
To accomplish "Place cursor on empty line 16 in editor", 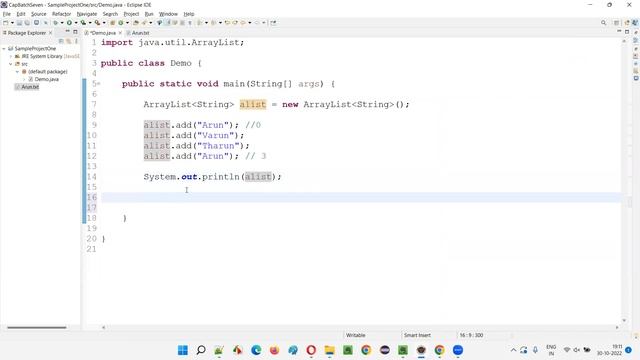I will pyautogui.click(x=361, y=198).
